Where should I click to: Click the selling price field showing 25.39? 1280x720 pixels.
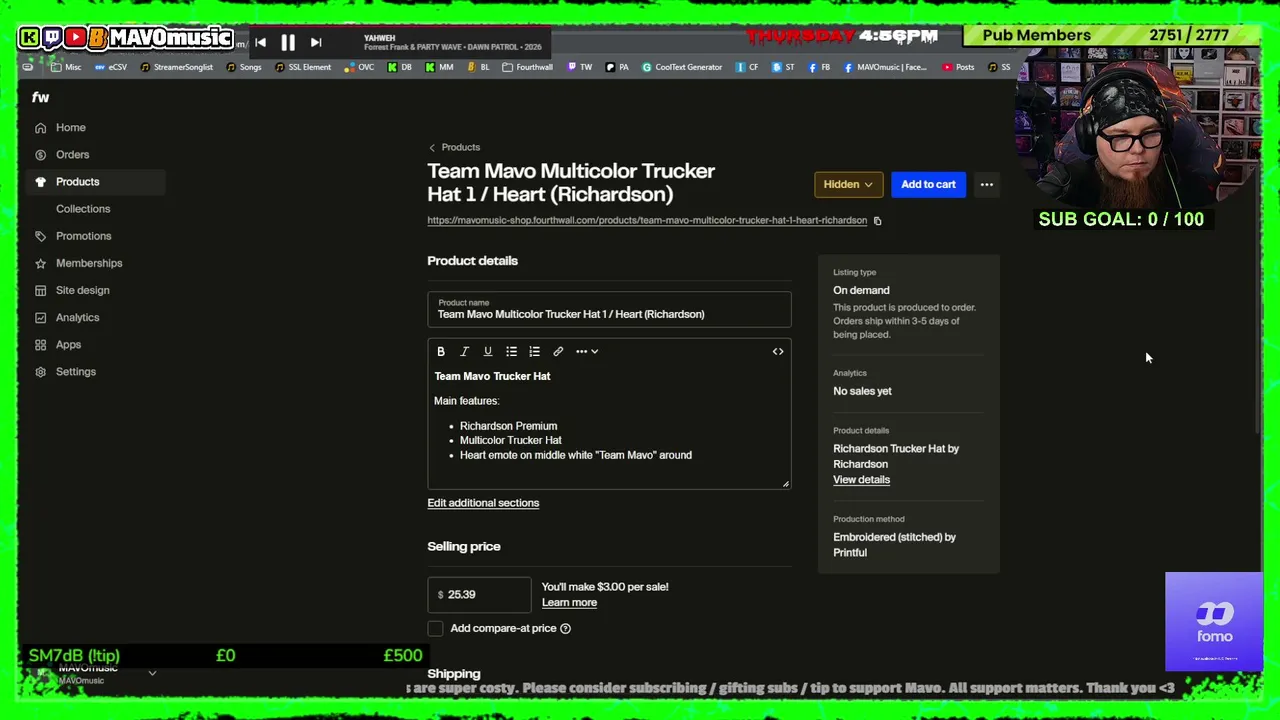pos(479,594)
